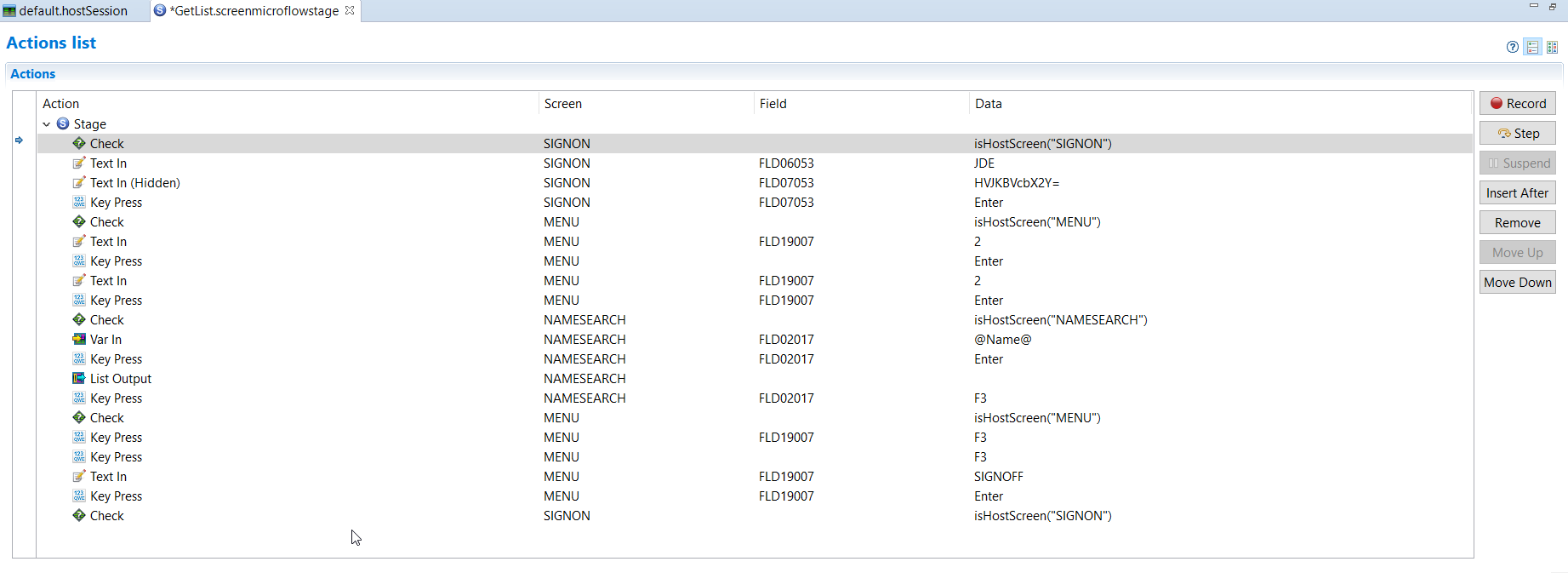Click the SIGNOFF data value

(x=999, y=476)
